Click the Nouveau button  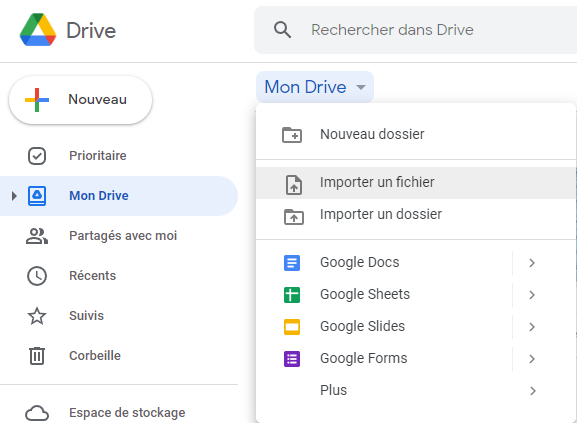(80, 100)
